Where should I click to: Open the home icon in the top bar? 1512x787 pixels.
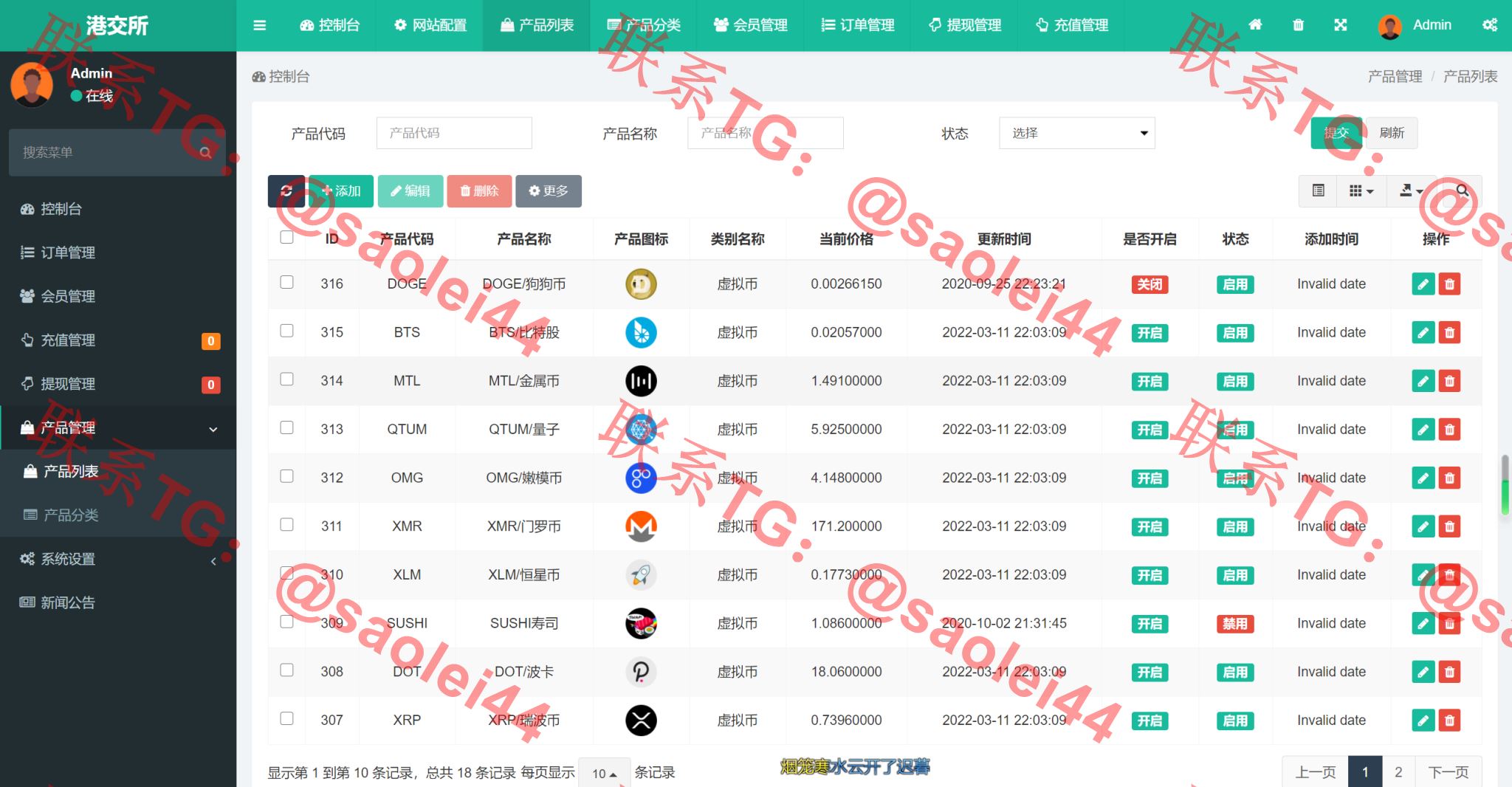(1255, 25)
